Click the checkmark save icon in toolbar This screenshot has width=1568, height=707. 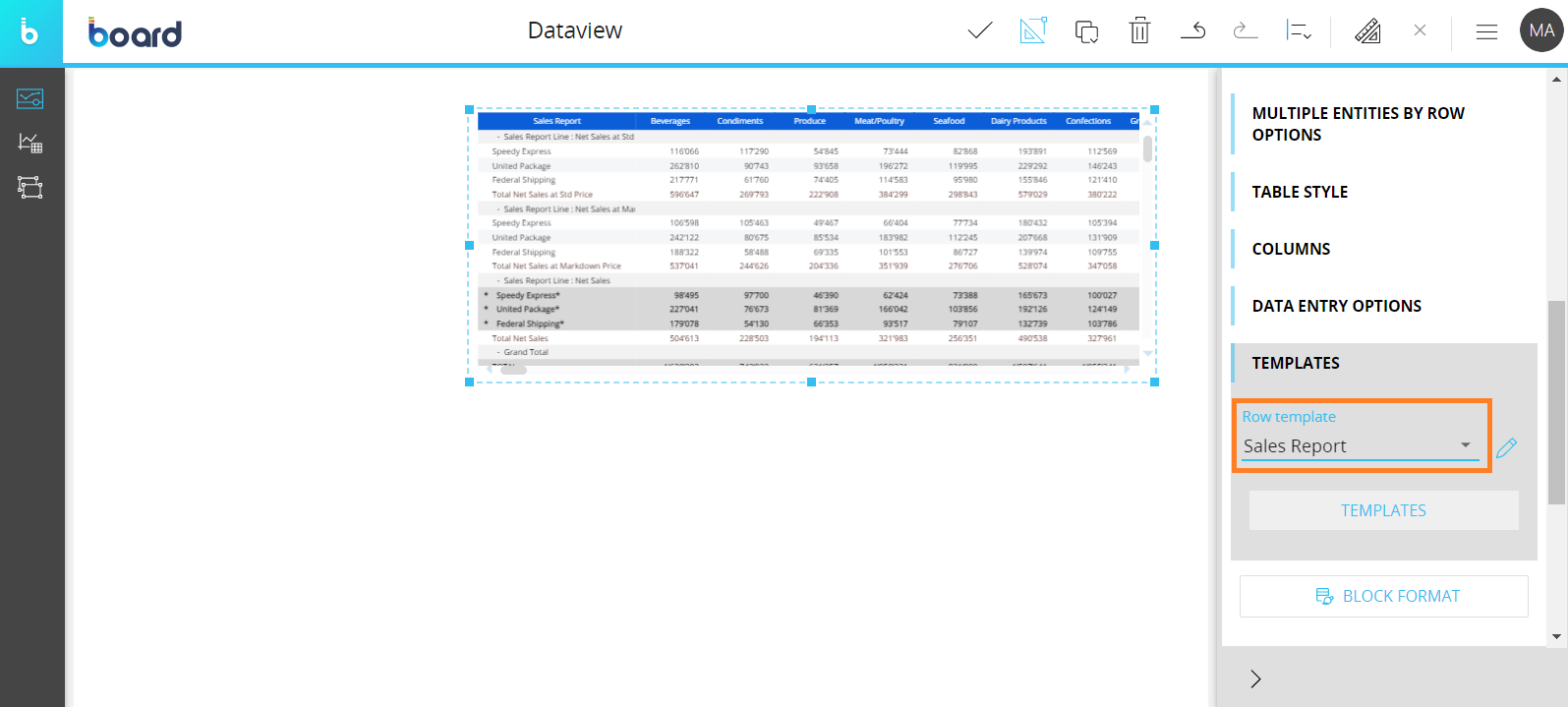click(979, 31)
